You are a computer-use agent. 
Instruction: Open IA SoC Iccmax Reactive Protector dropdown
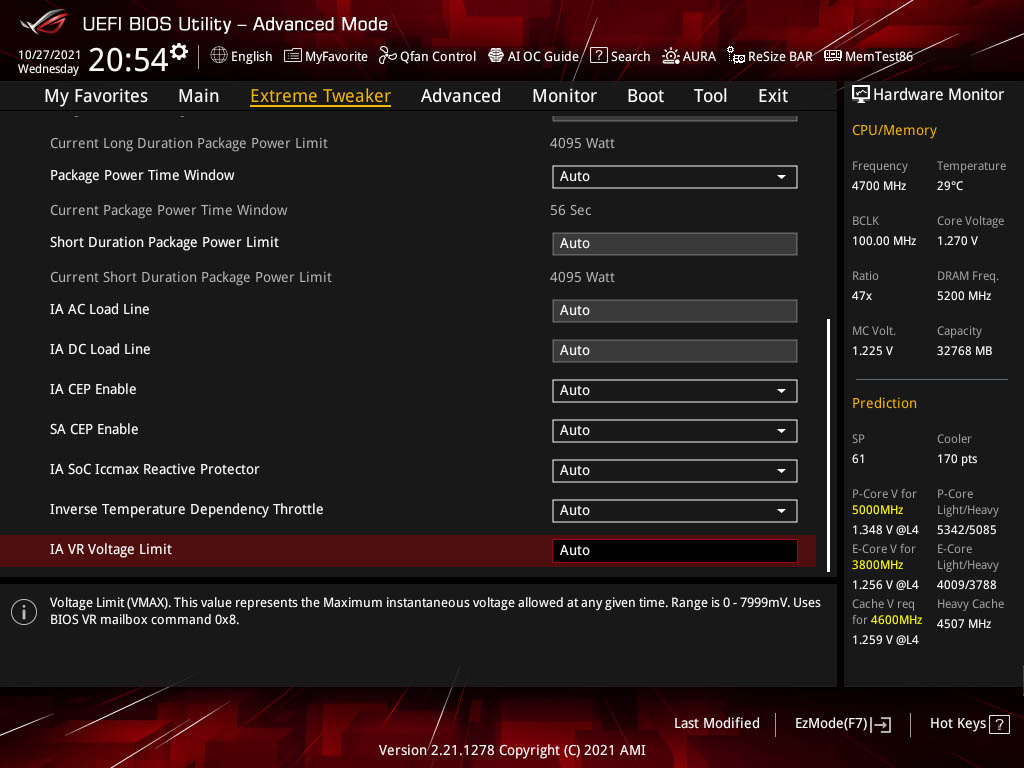[x=675, y=470]
